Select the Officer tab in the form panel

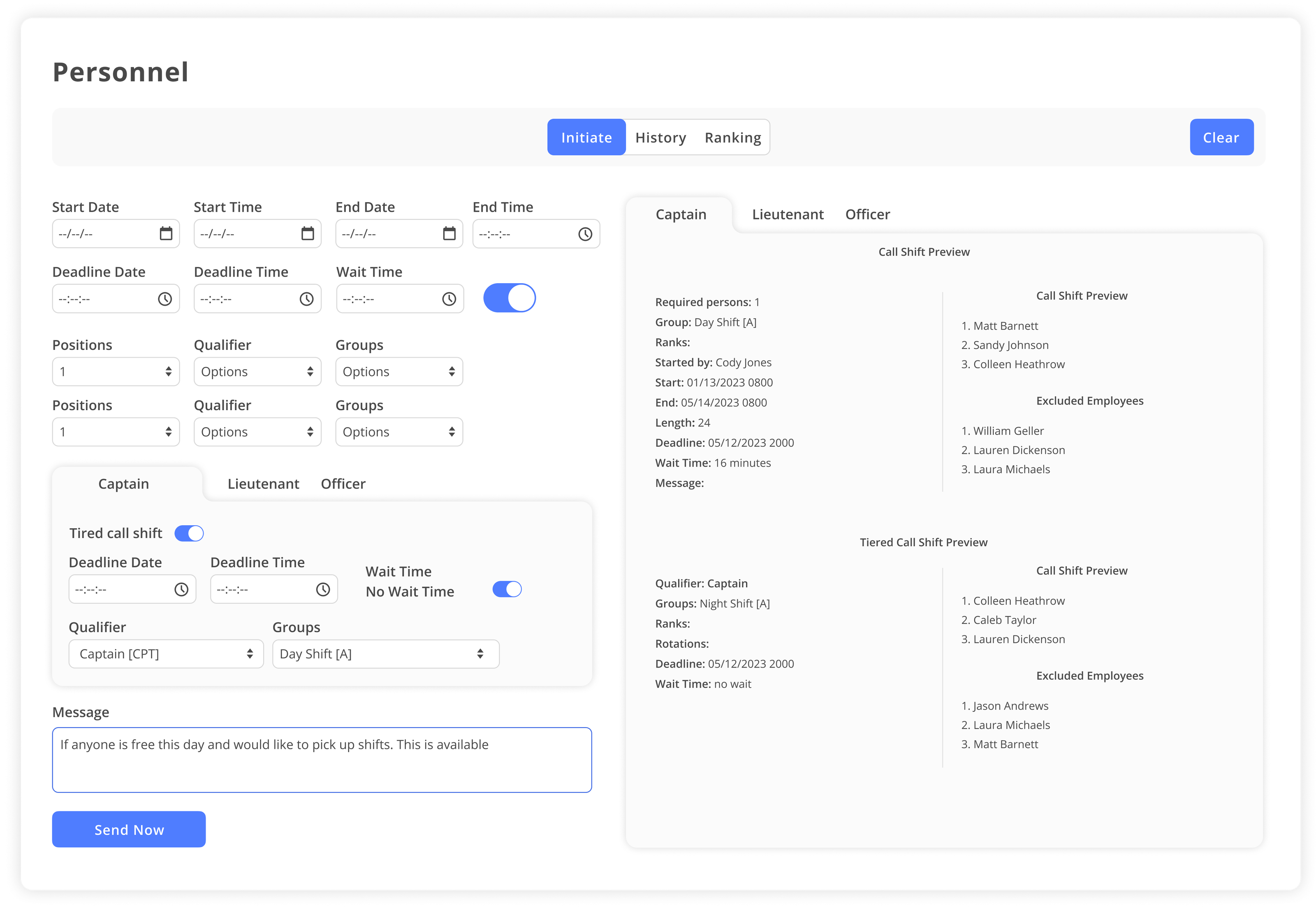pyautogui.click(x=343, y=483)
